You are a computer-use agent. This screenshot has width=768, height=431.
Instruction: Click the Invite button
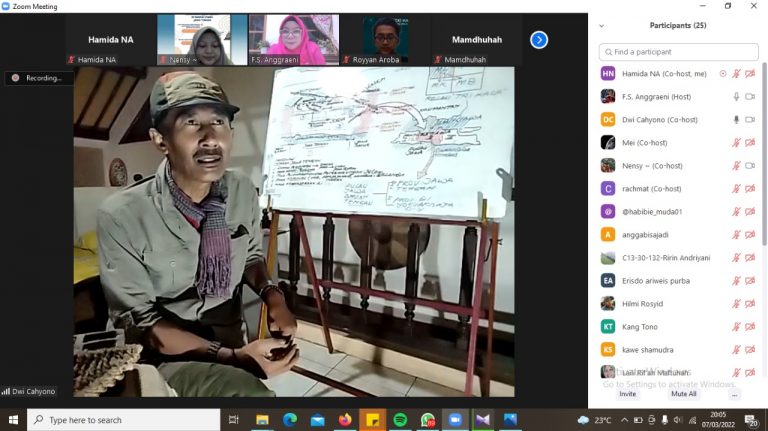click(627, 394)
